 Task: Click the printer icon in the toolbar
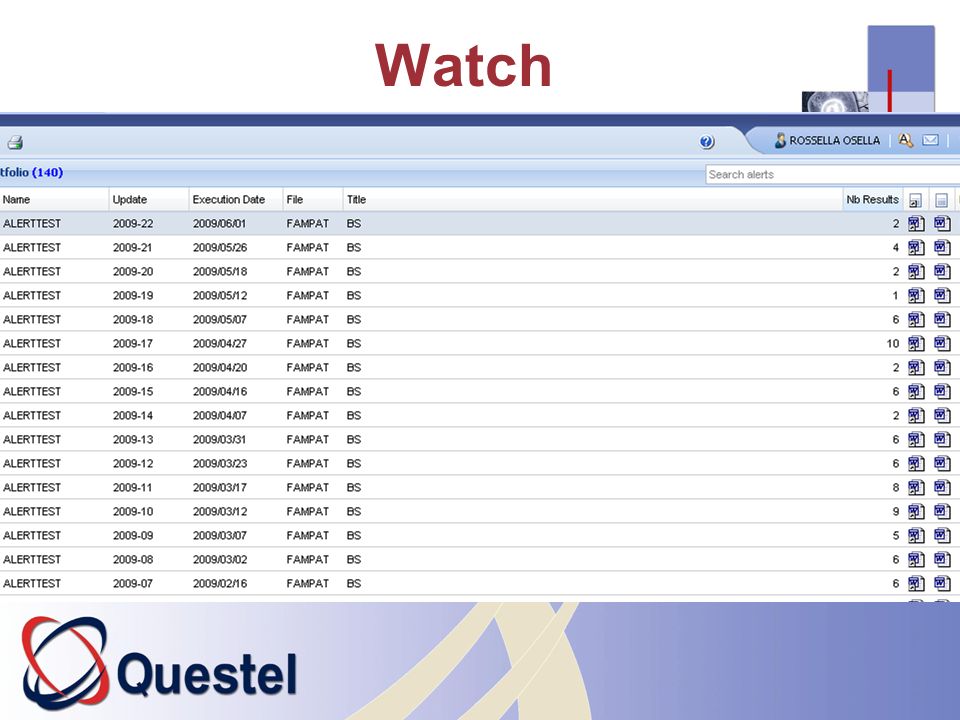[15, 143]
